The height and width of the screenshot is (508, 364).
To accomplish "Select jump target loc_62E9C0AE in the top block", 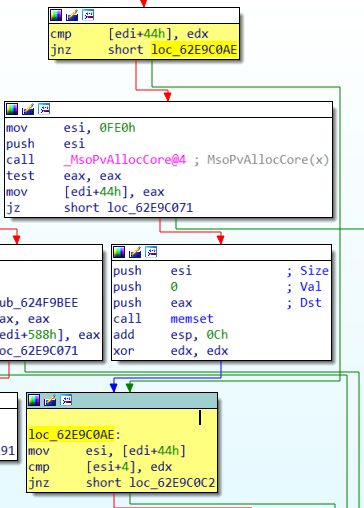I will tap(194, 50).
